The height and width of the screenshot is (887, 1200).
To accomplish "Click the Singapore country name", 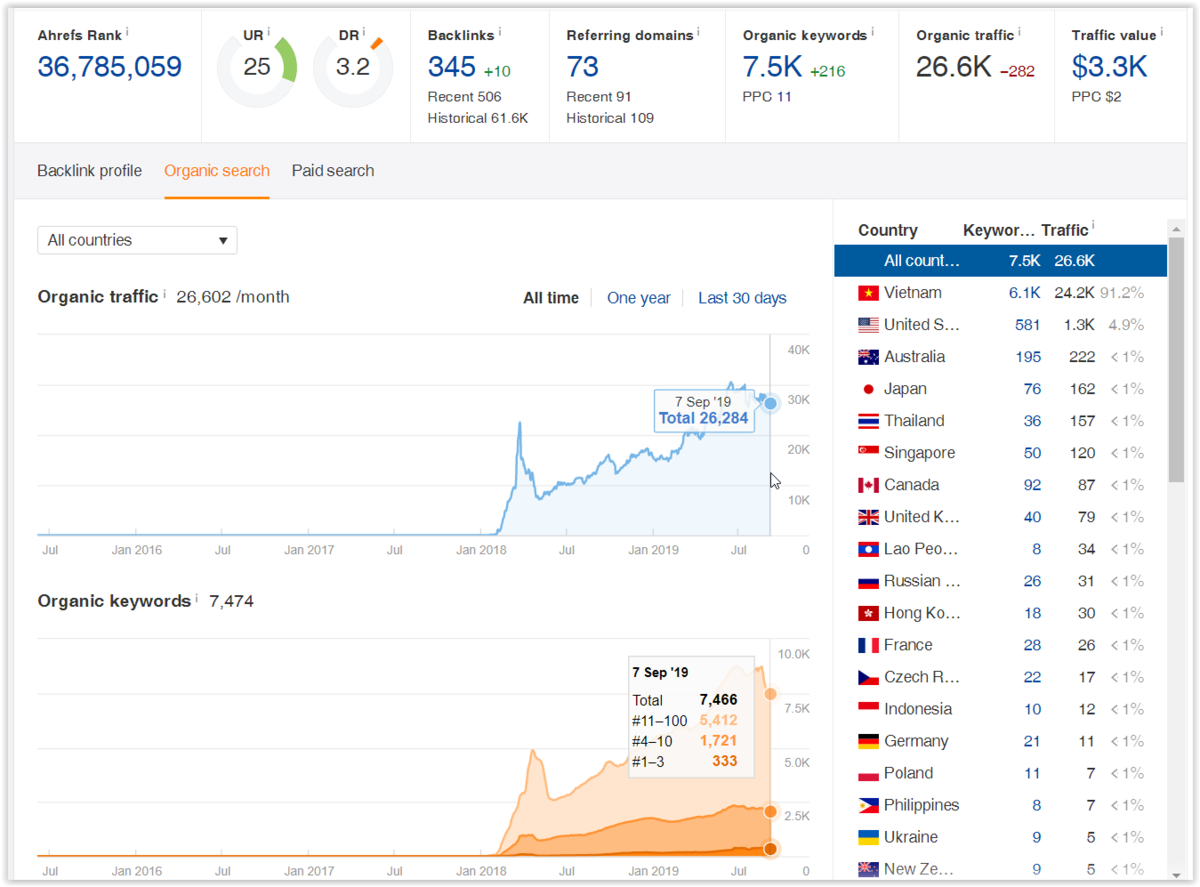I will pyautogui.click(x=919, y=453).
